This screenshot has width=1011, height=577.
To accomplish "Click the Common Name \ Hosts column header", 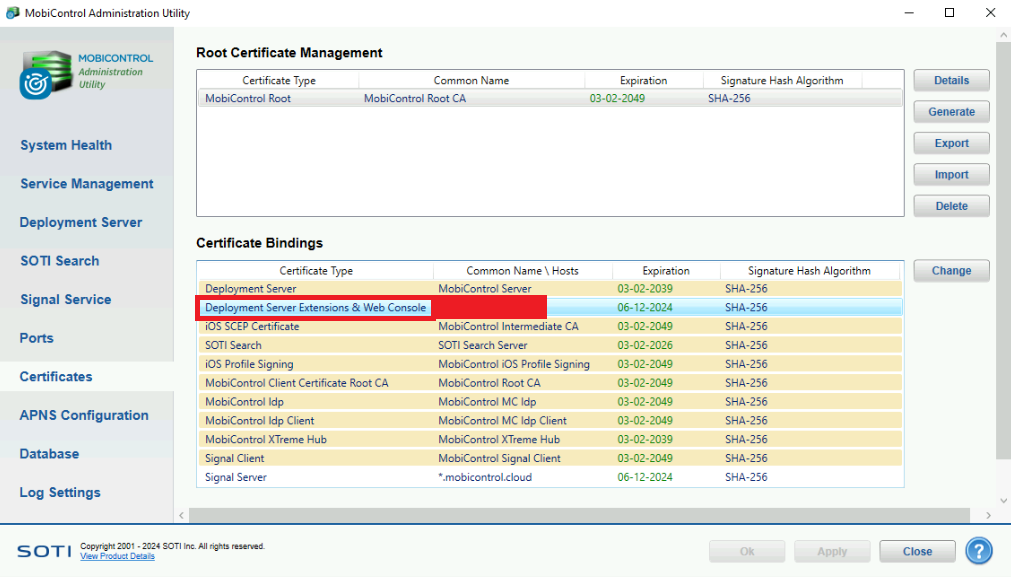I will click(522, 271).
